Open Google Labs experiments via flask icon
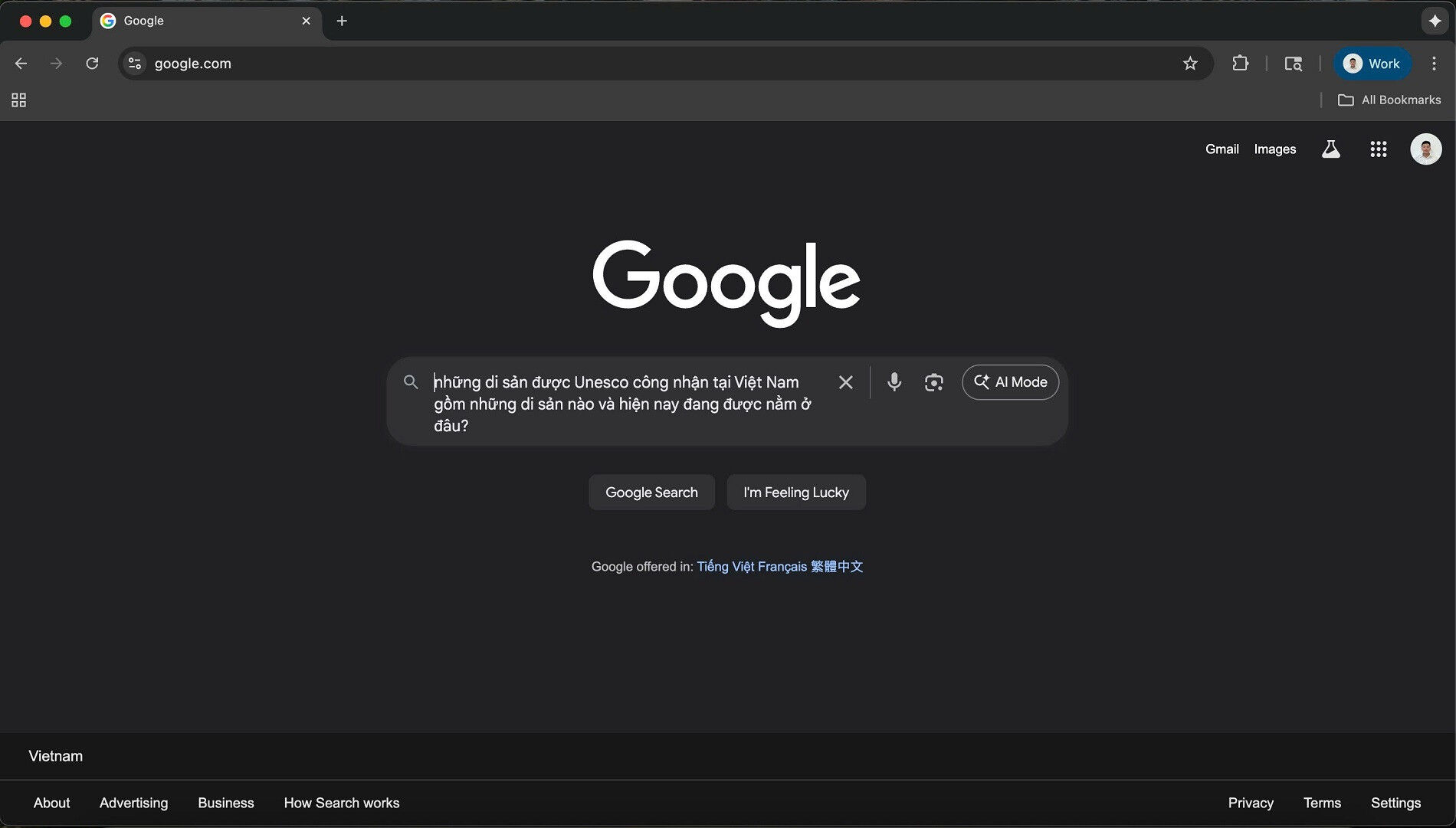The width and height of the screenshot is (1456, 828). (1331, 149)
